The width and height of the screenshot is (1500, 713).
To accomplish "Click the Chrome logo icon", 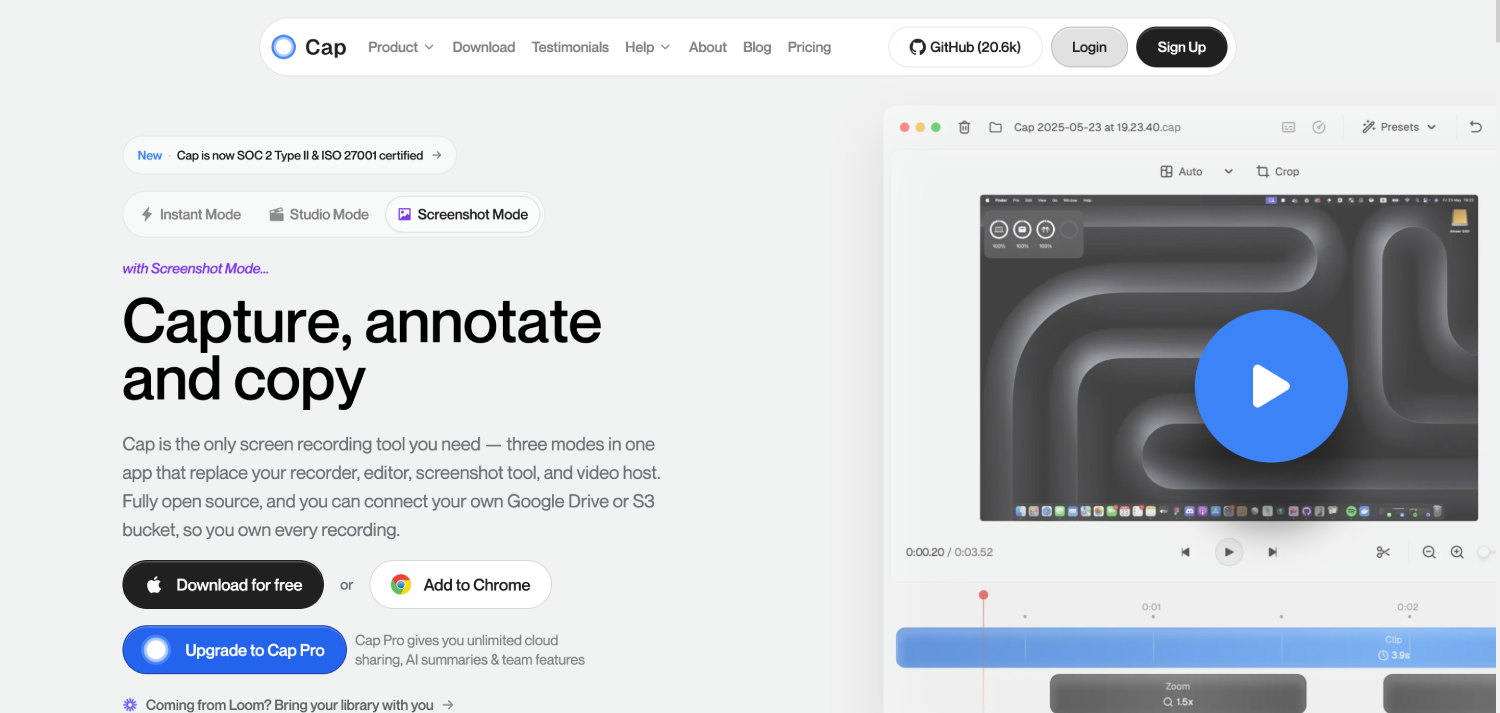I will tap(401, 585).
